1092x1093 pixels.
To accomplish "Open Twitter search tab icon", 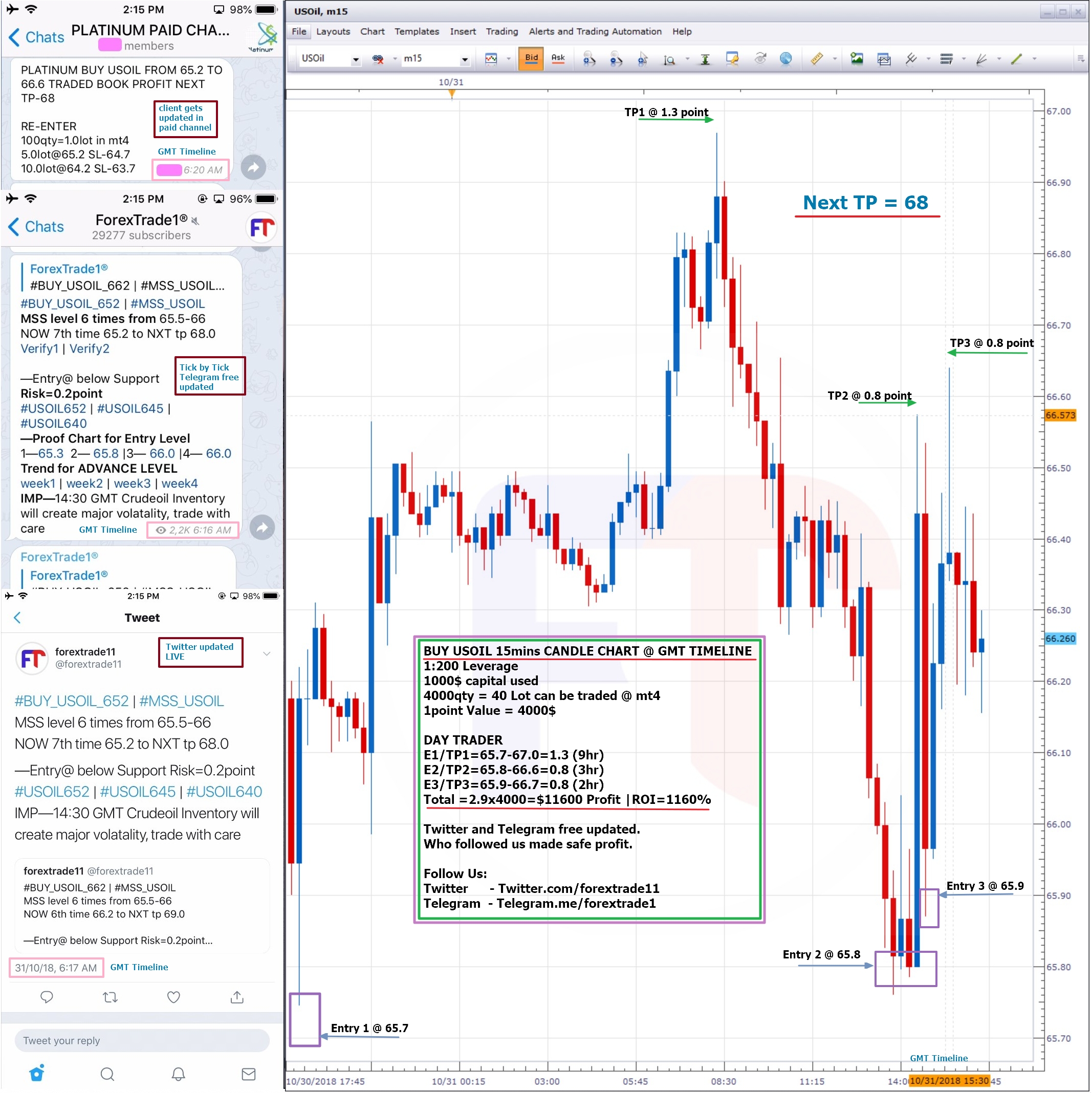I will (x=107, y=1074).
